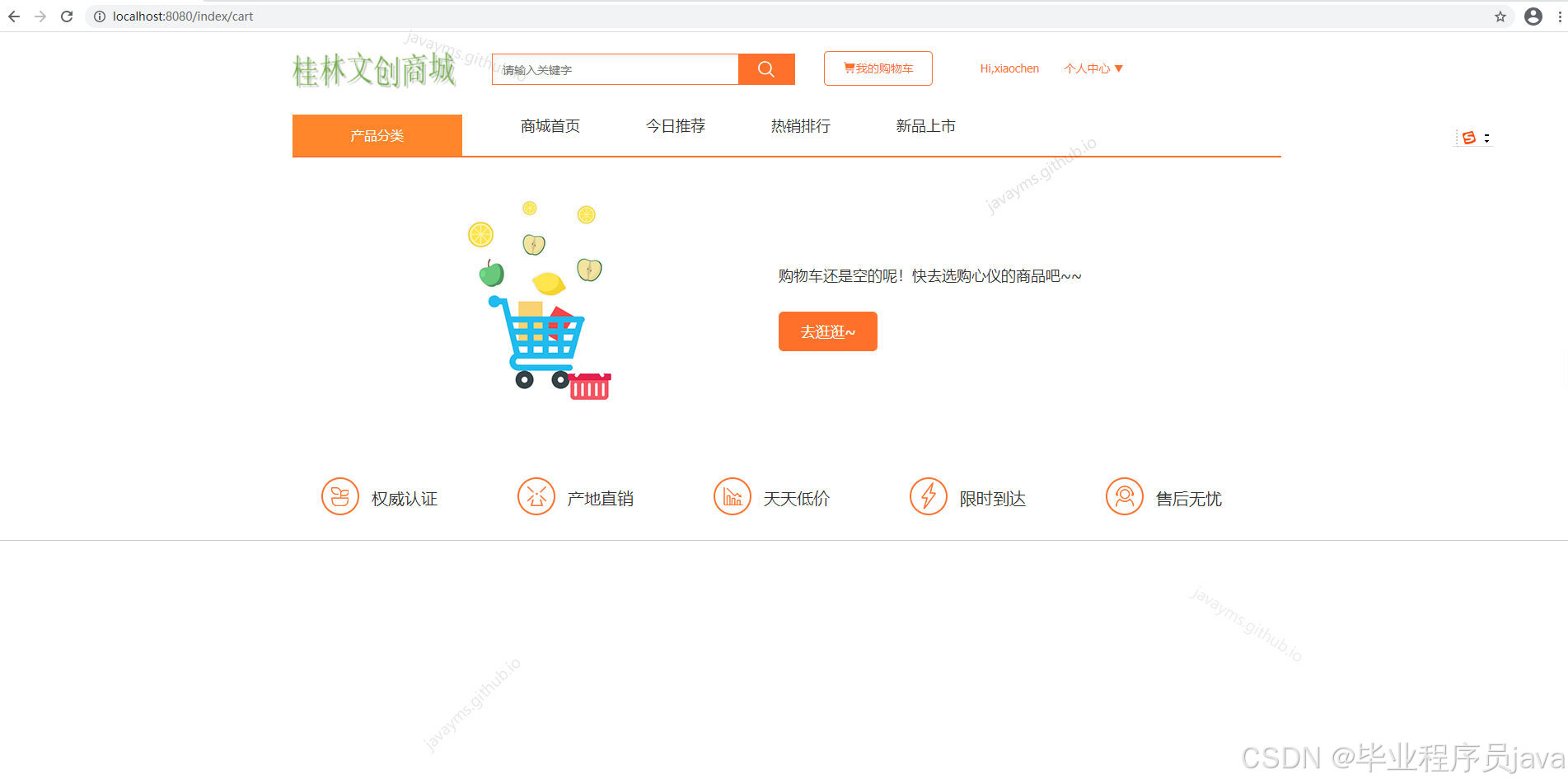1568x784 pixels.
Task: Click the orange search magnifier button
Action: [x=766, y=69]
